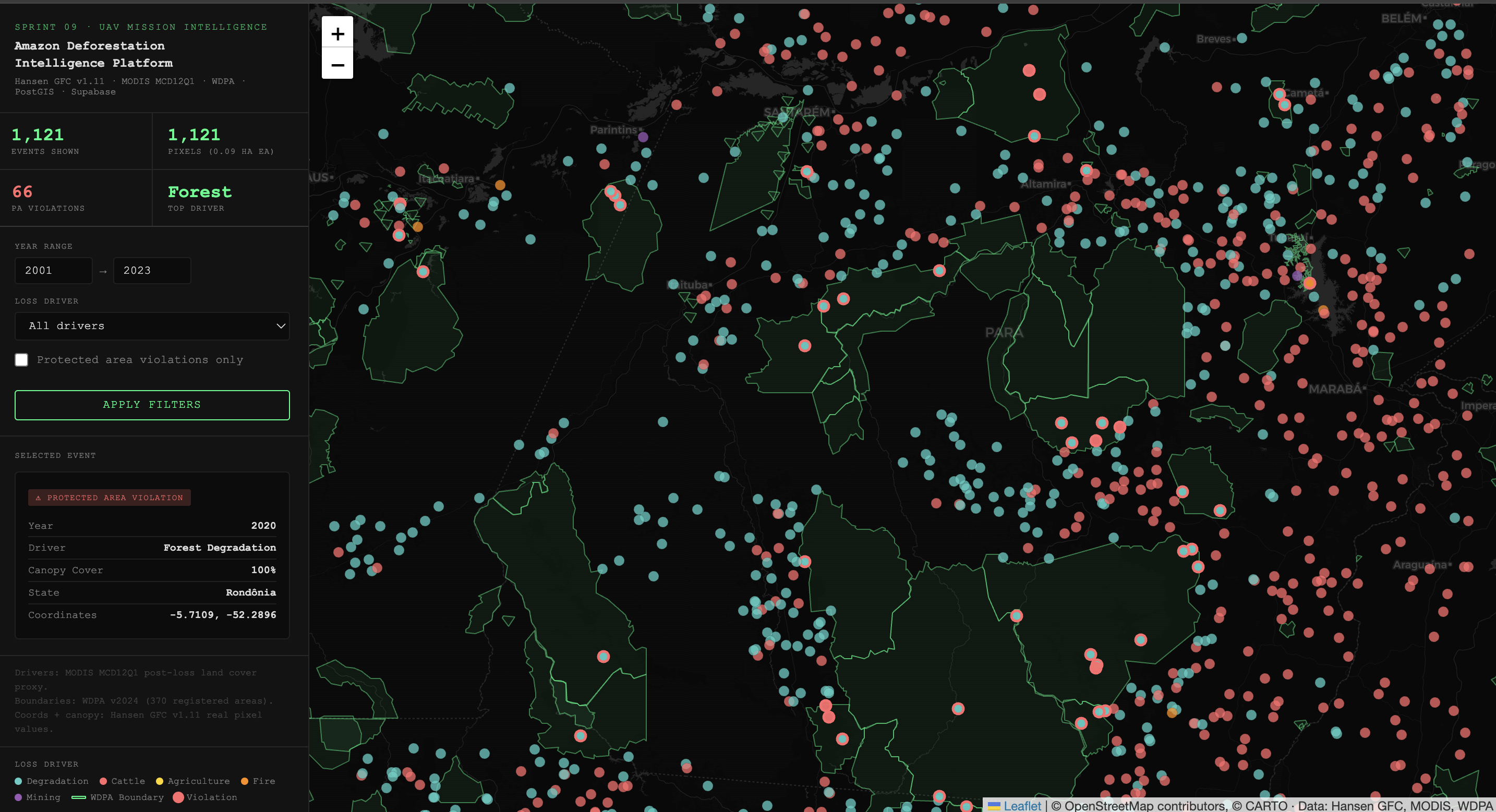
Task: Enable Protected area violations only checkbox
Action: pos(21,359)
